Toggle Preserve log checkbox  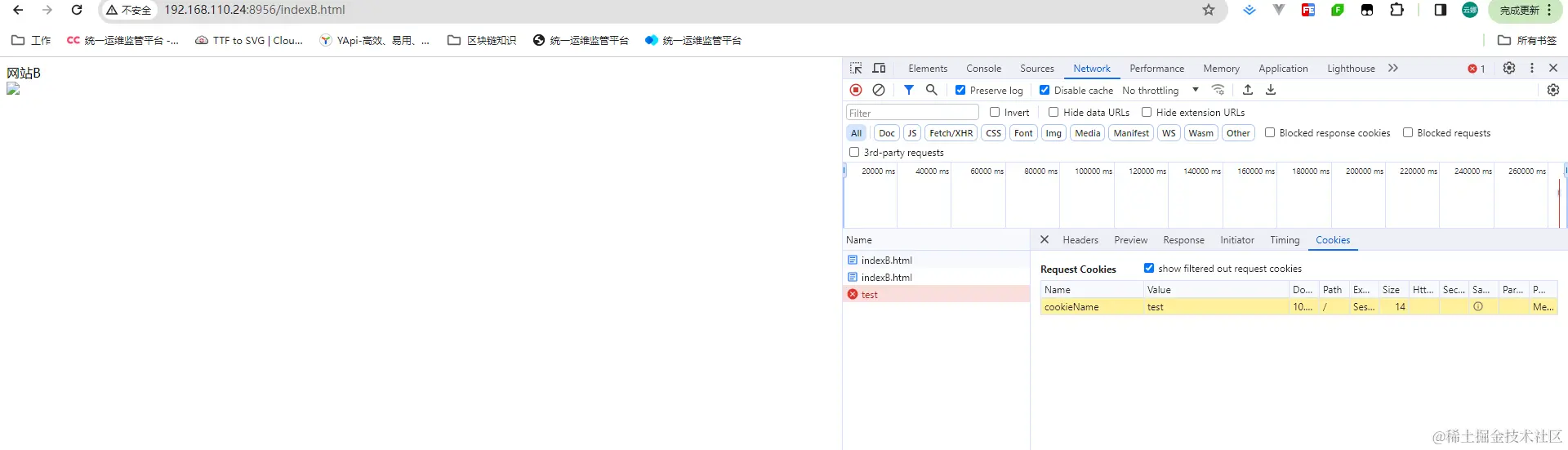coord(960,90)
